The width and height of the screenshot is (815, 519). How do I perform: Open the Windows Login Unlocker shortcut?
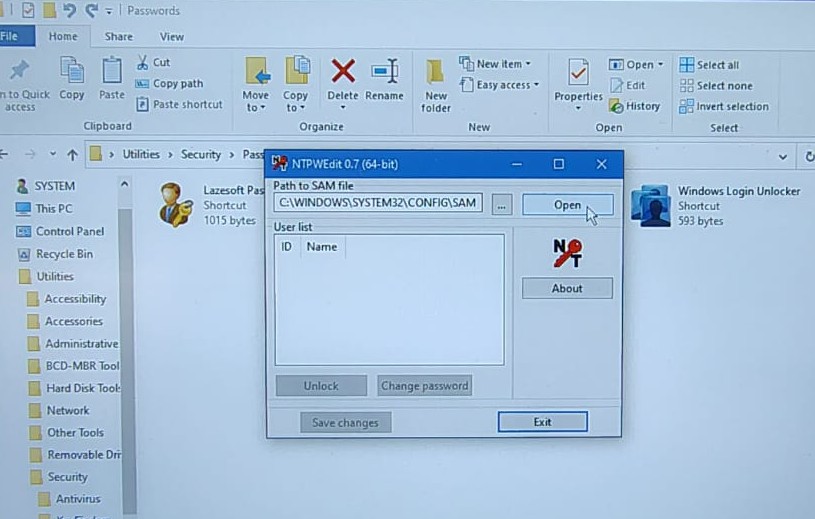click(x=650, y=205)
